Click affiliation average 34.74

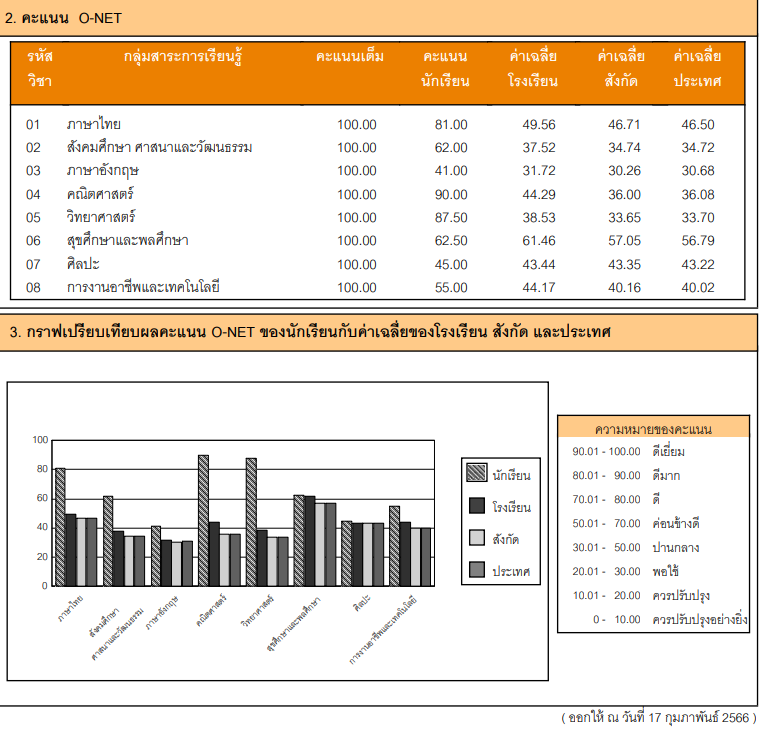click(x=624, y=148)
